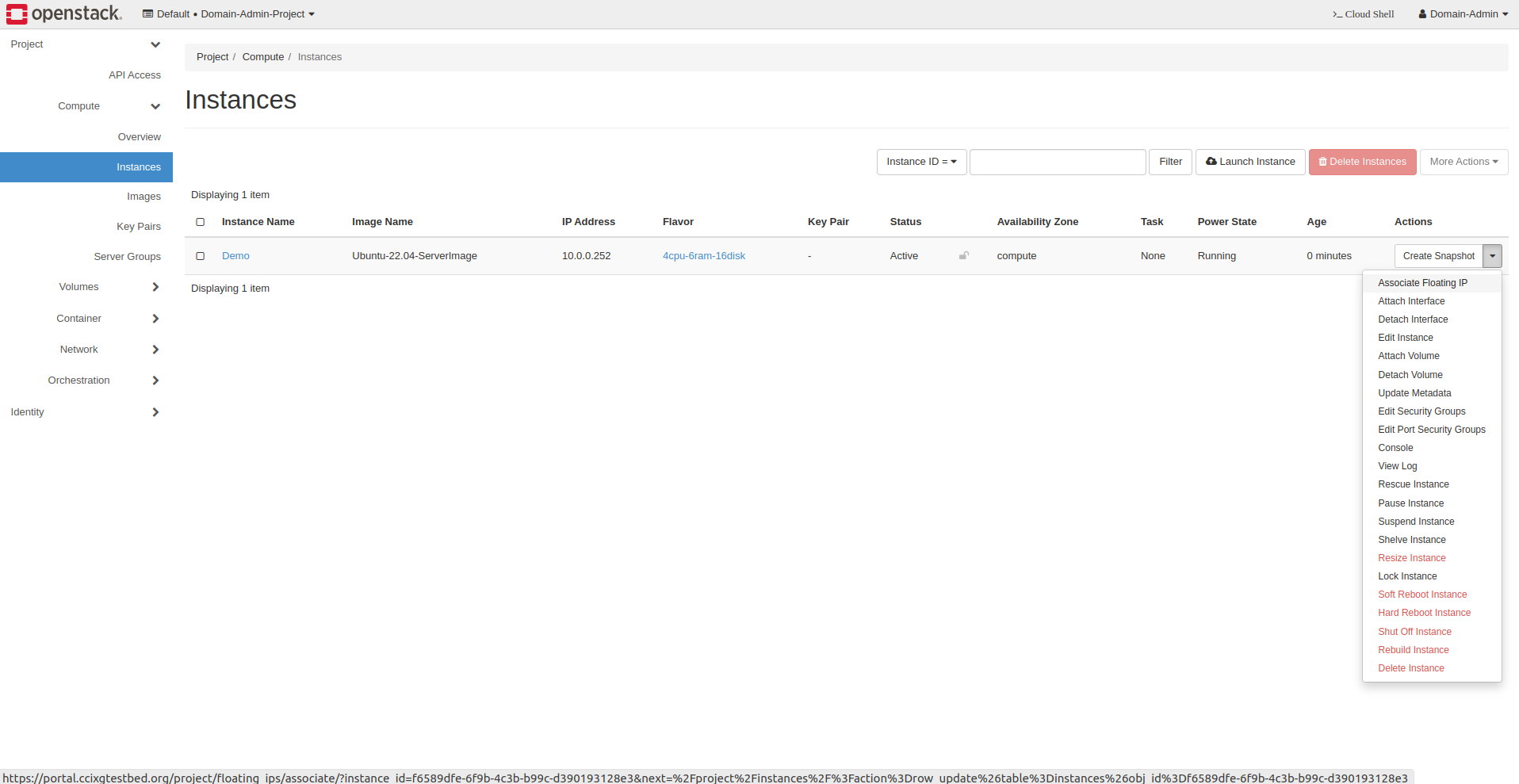
Task: Toggle the caret beside Create Snapshot
Action: click(1492, 256)
